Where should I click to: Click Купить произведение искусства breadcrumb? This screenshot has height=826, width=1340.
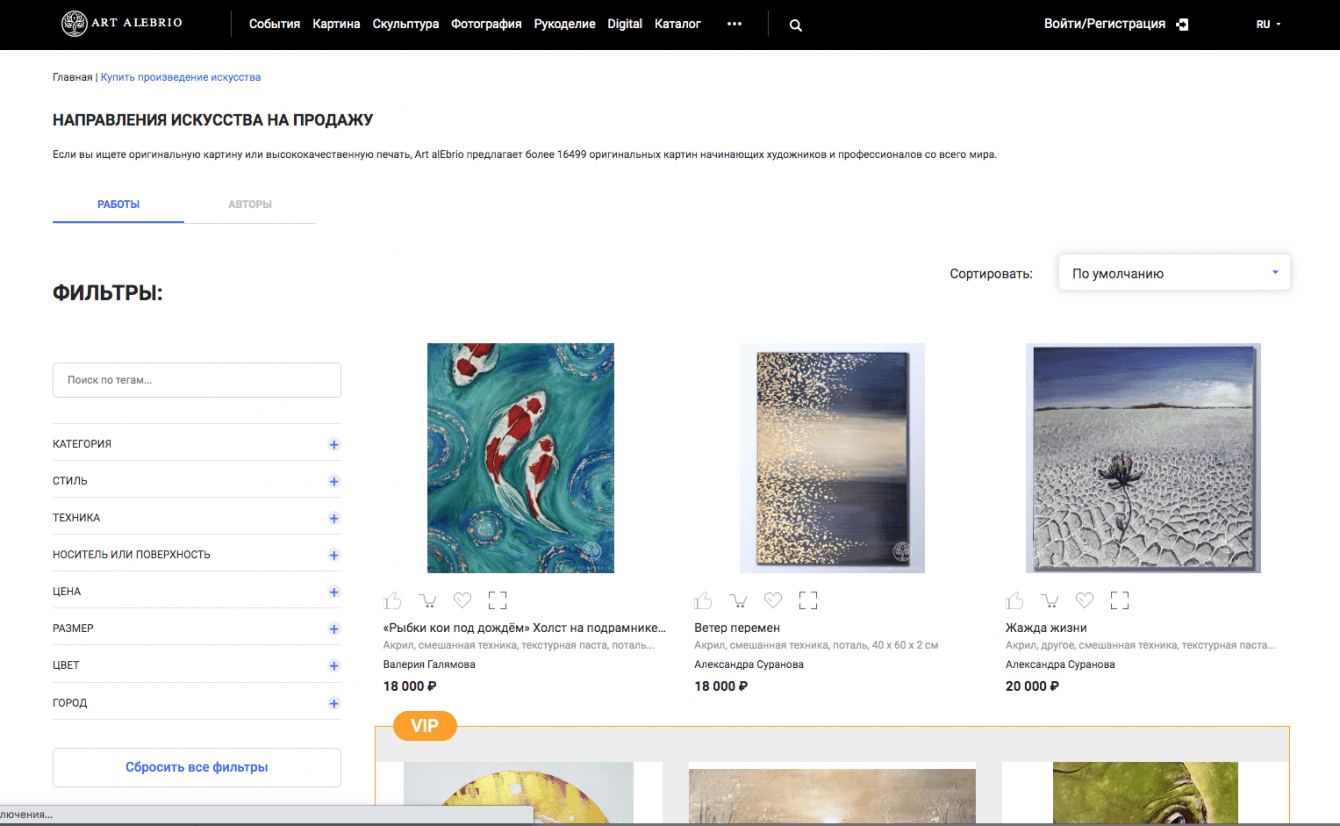tap(181, 77)
